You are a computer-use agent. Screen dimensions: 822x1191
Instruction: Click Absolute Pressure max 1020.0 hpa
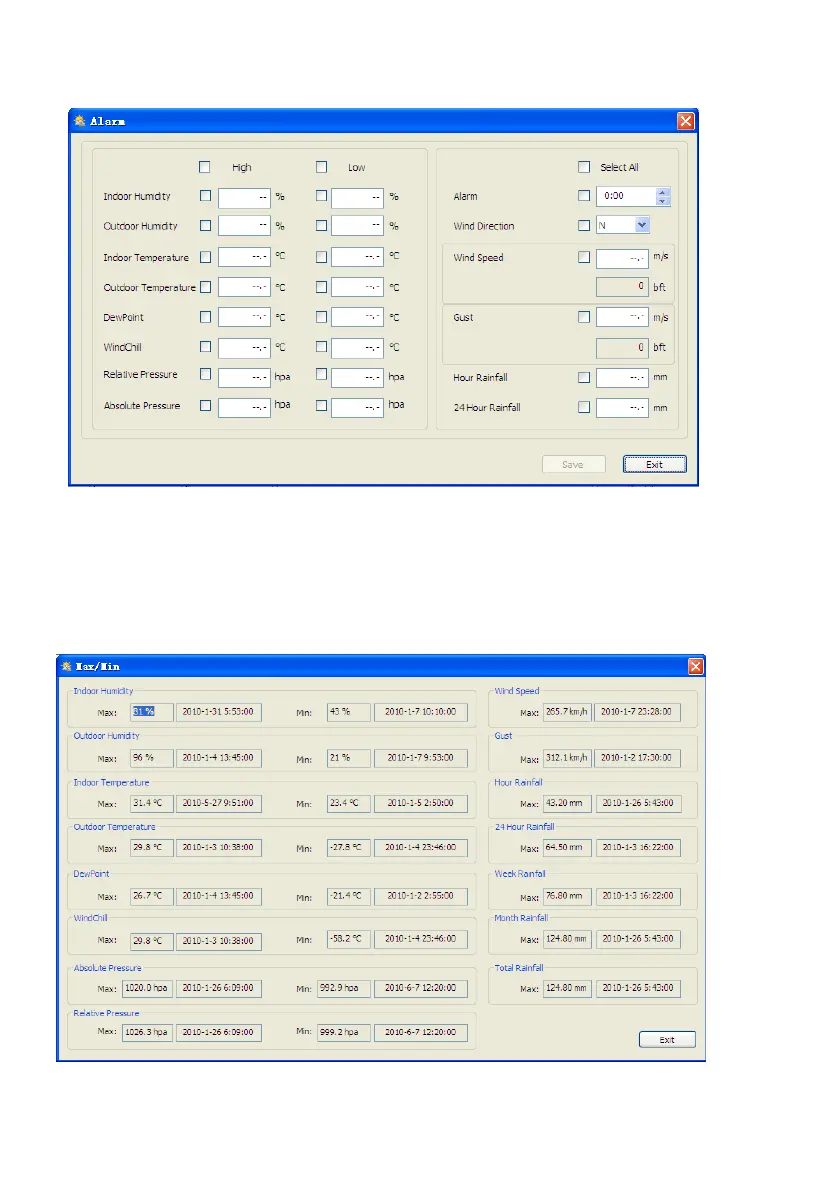[147, 988]
